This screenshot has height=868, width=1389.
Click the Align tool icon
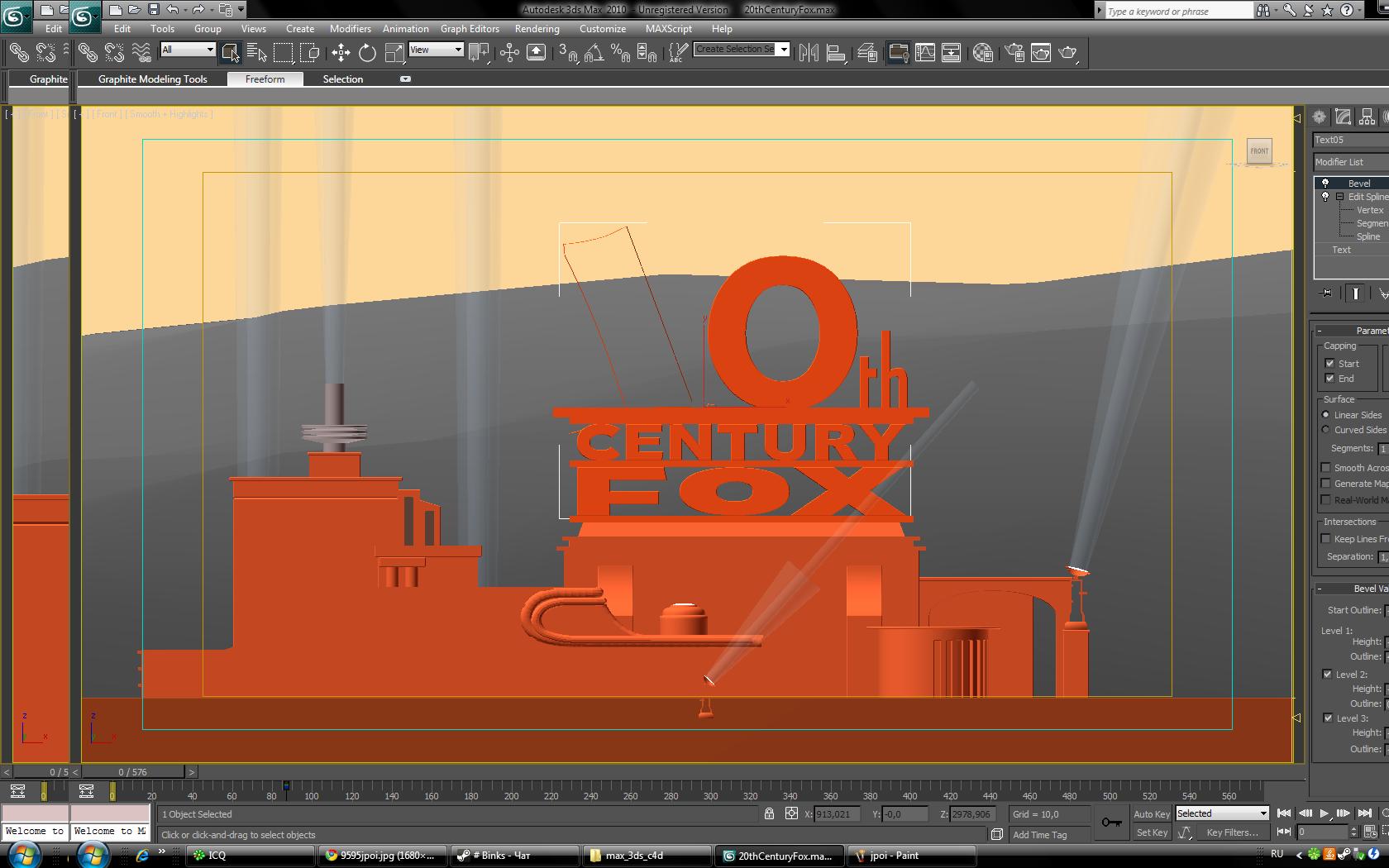coord(836,53)
